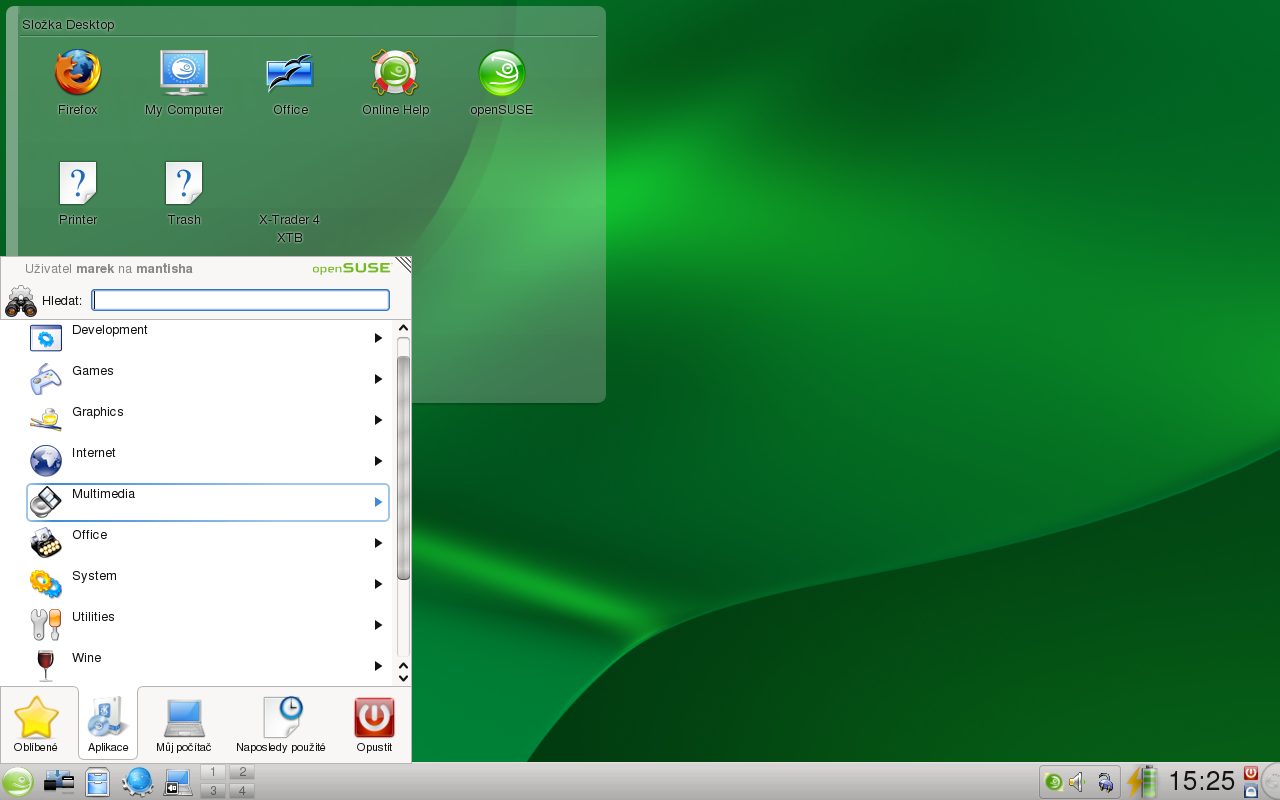Click the Složka Desktop folder title

pyautogui.click(x=68, y=24)
